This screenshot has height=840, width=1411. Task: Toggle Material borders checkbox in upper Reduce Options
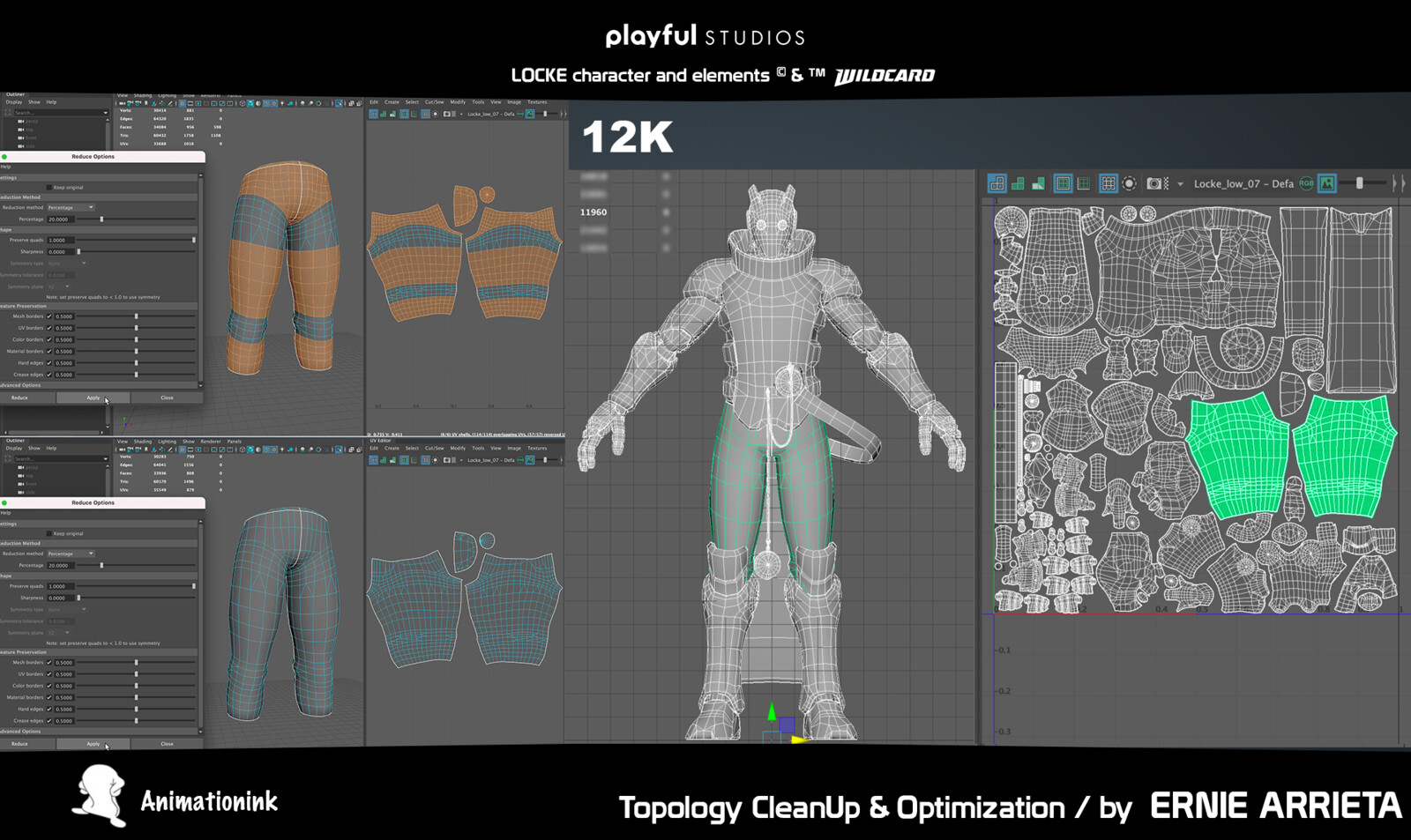tap(49, 351)
